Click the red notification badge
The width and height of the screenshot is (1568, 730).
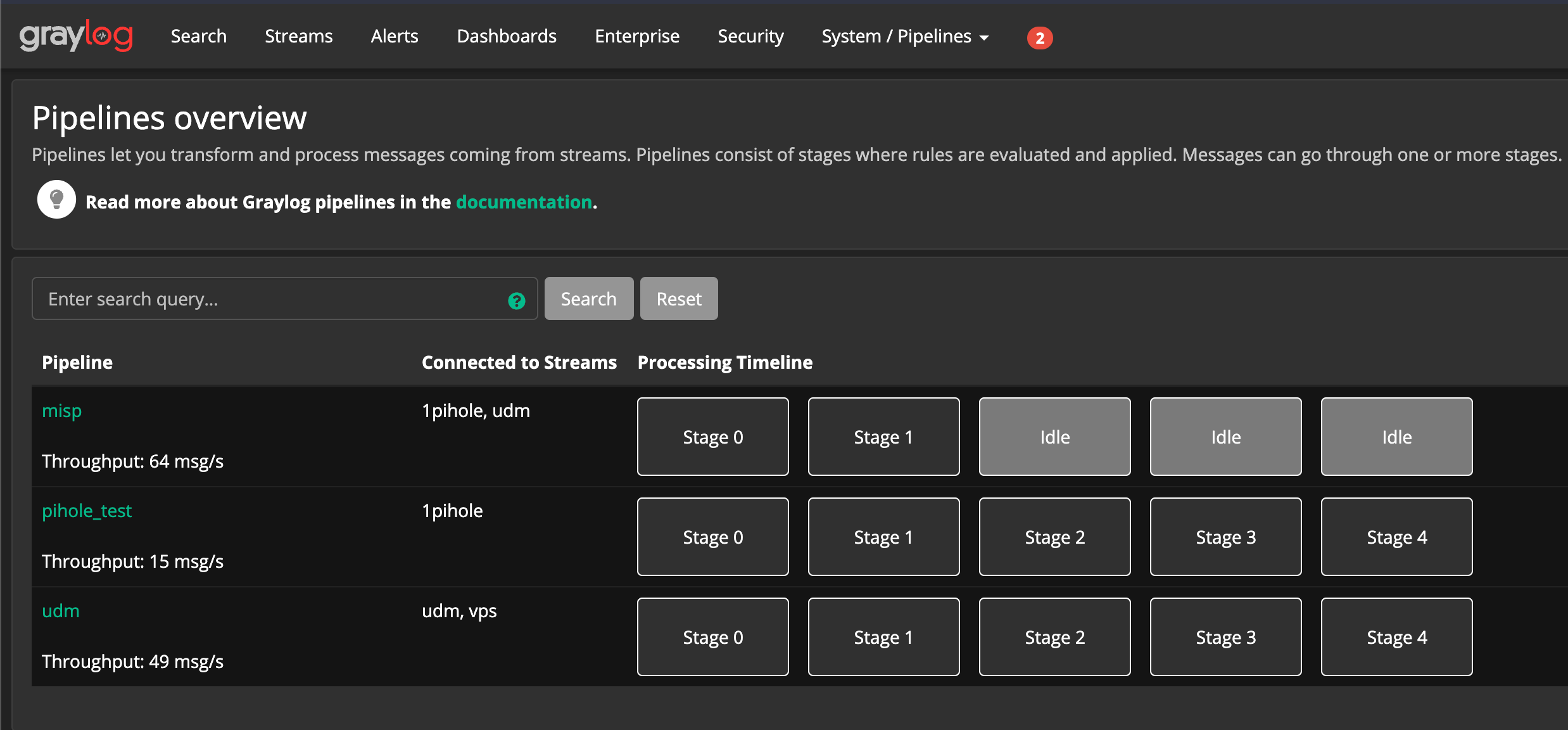click(x=1039, y=38)
